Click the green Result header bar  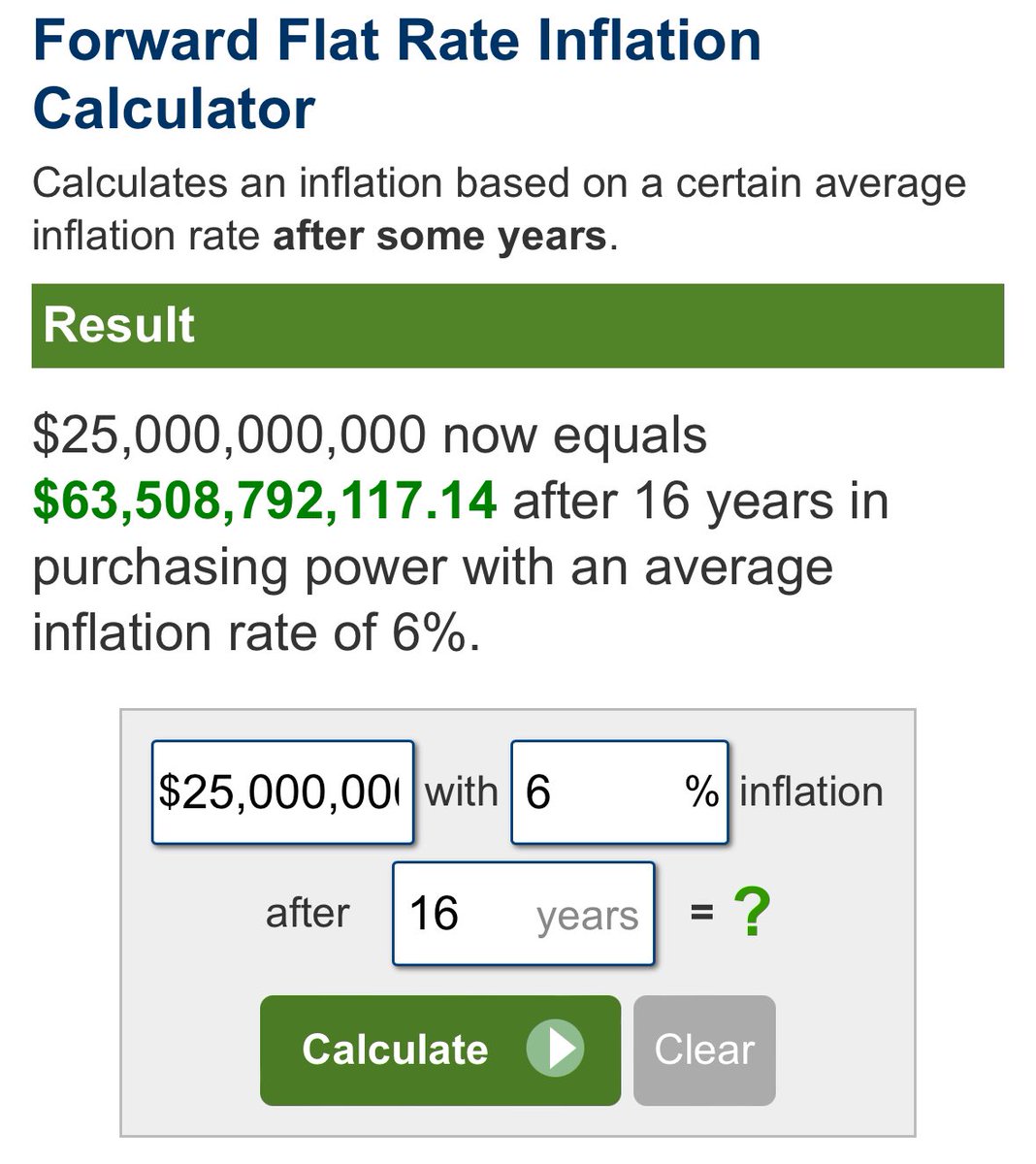coord(518,325)
